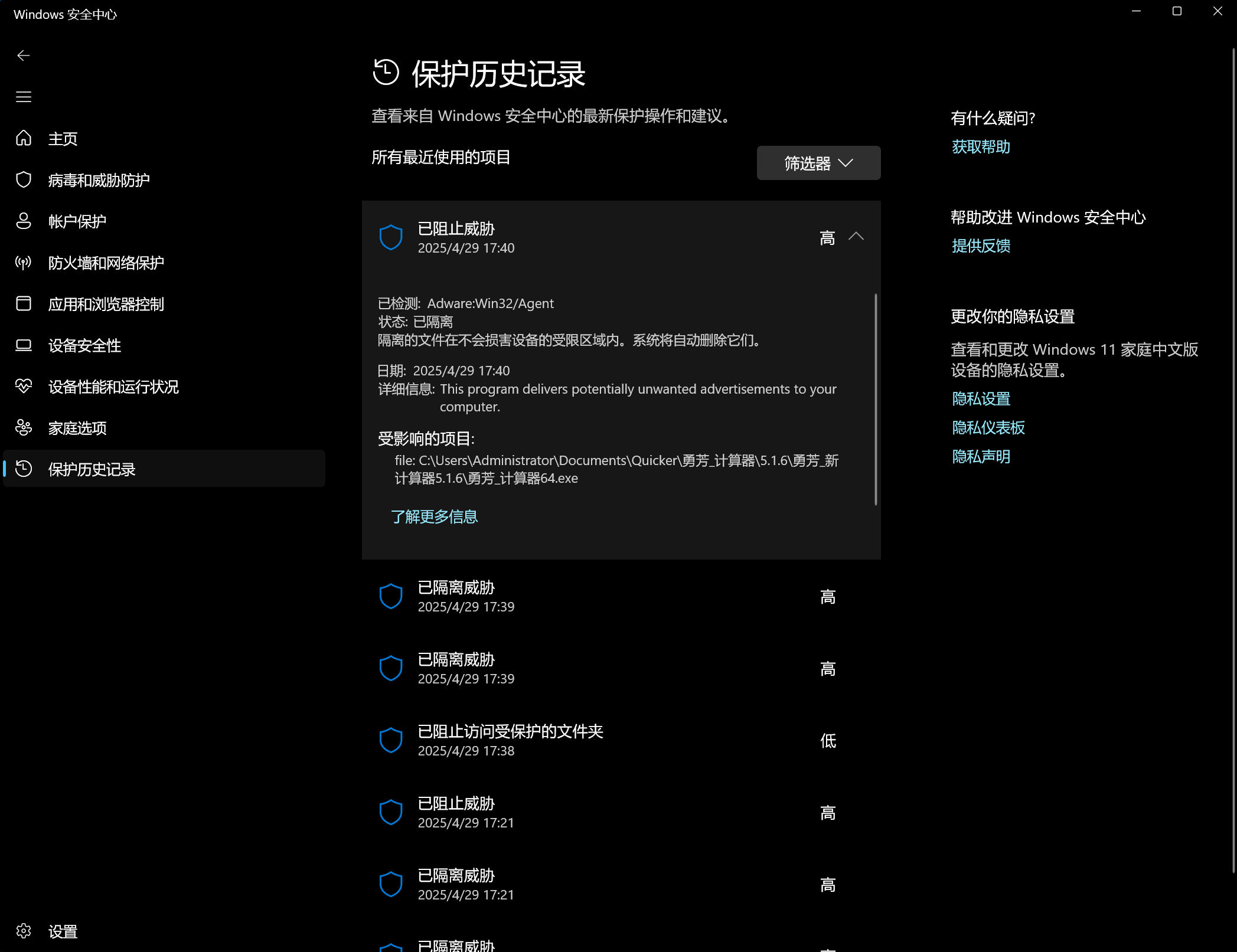The width and height of the screenshot is (1237, 952).
Task: Click the protection history clock icon in sidebar
Action: (x=24, y=469)
